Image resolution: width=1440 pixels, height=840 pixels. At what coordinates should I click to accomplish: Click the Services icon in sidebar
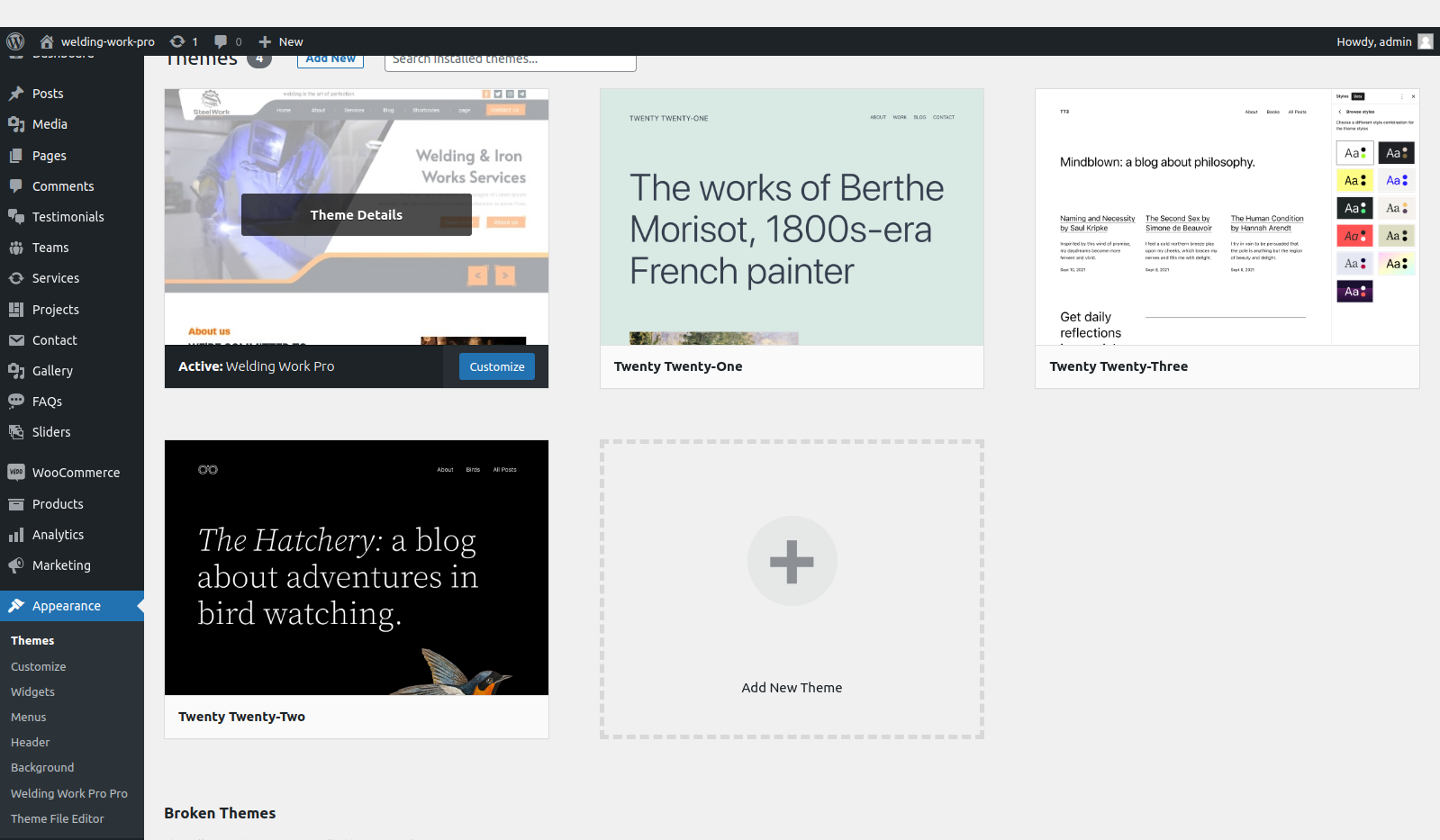click(x=16, y=278)
